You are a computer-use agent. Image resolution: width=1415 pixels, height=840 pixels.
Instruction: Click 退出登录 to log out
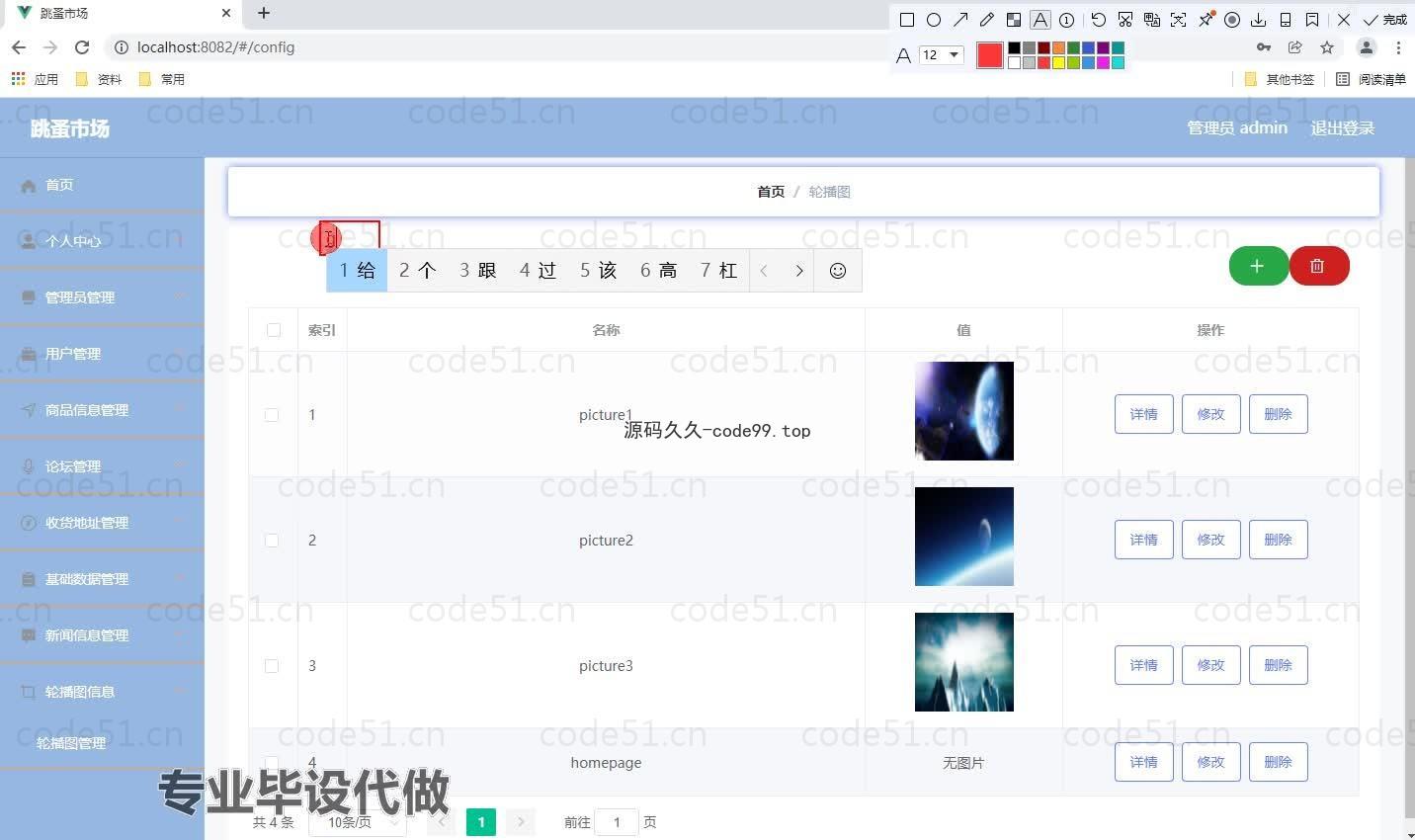1342,127
